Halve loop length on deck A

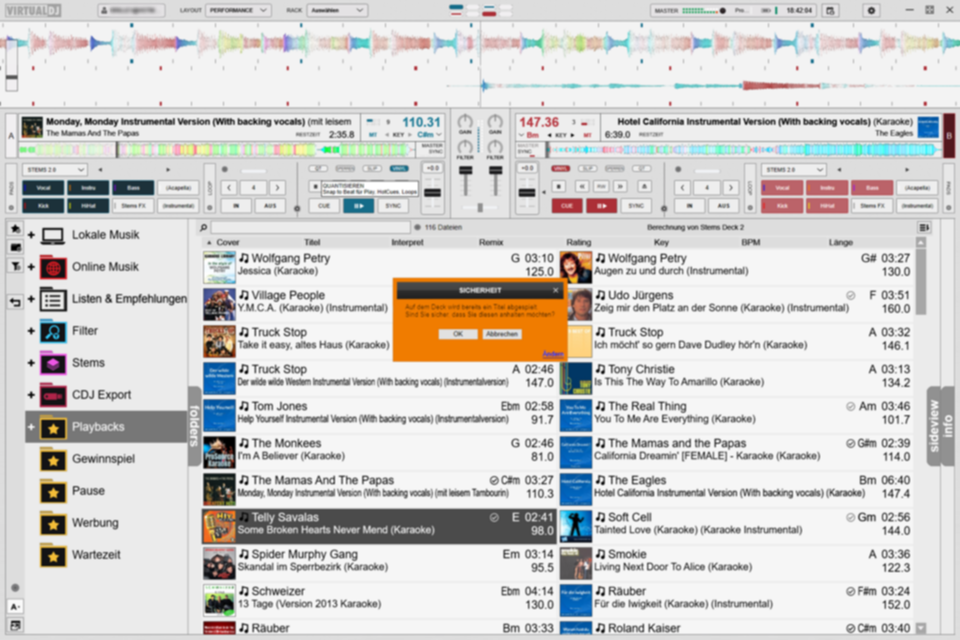(229, 187)
